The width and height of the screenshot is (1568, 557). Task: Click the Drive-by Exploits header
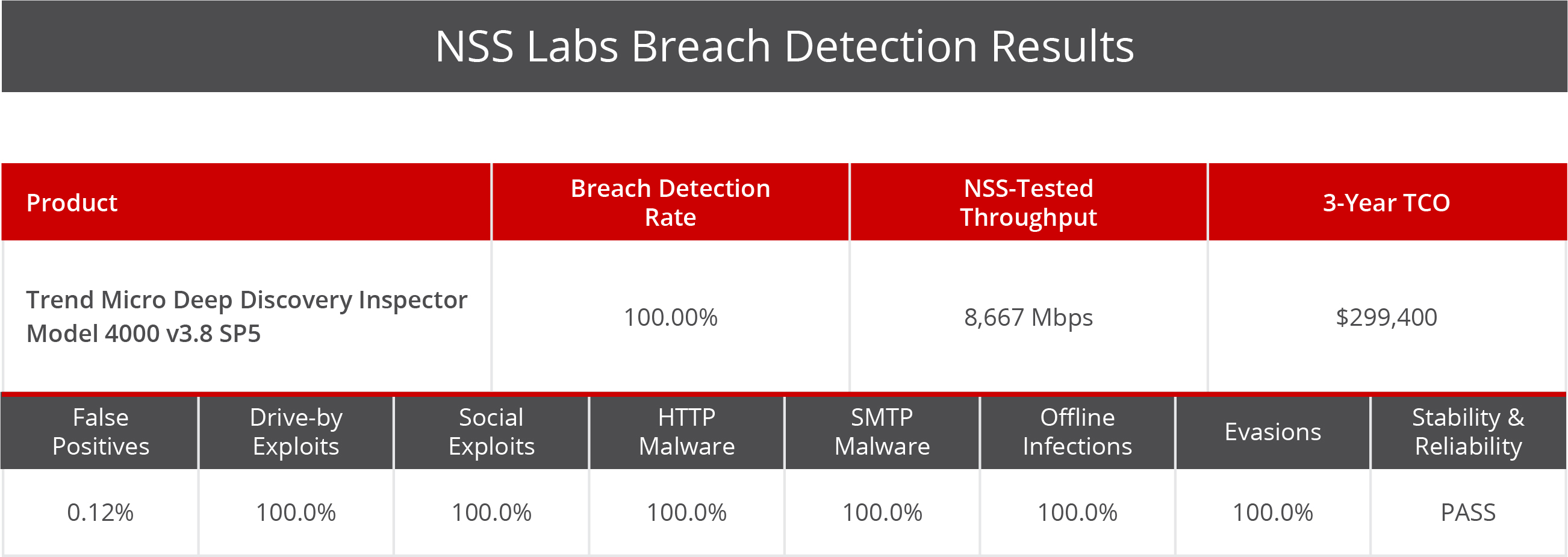click(296, 432)
